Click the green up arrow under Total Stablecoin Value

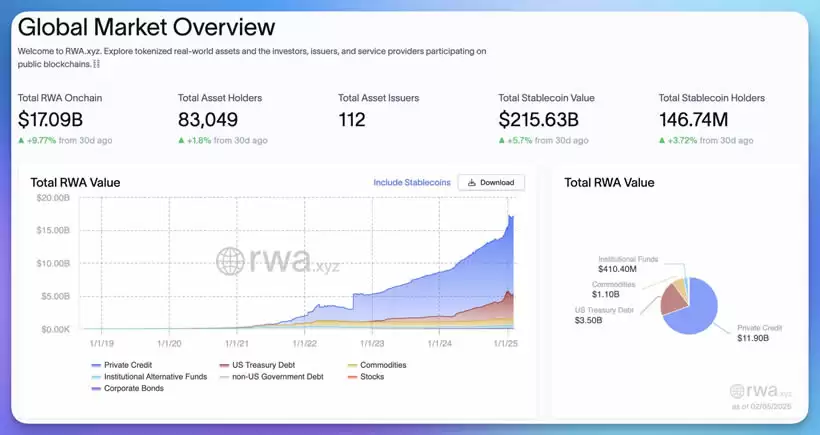(502, 141)
